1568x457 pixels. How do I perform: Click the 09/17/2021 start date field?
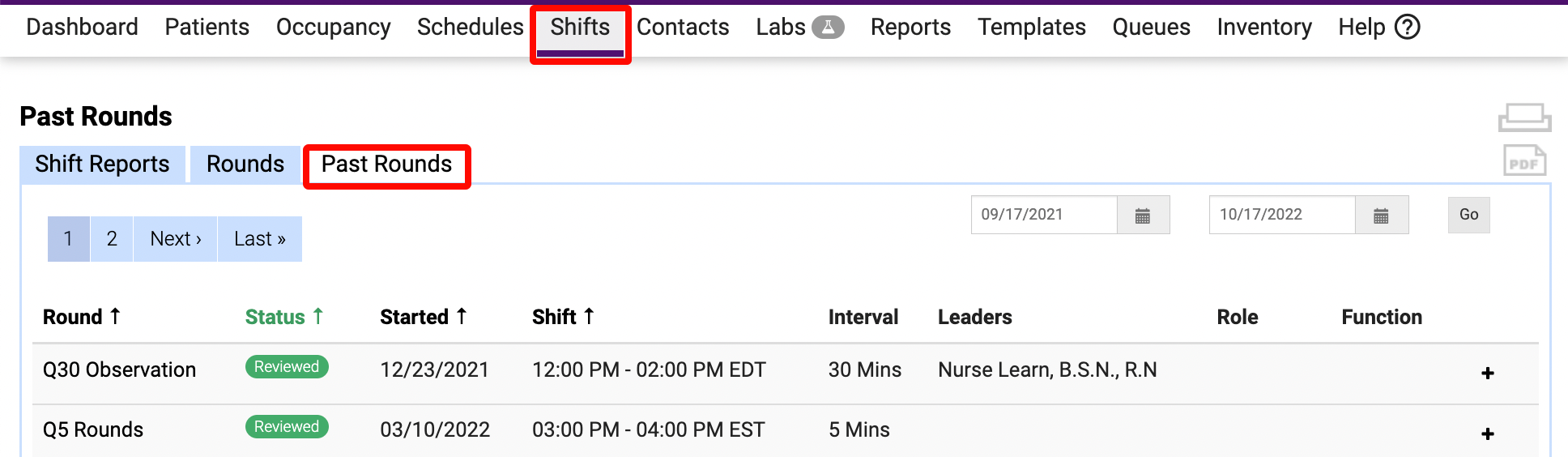pyautogui.click(x=1043, y=216)
